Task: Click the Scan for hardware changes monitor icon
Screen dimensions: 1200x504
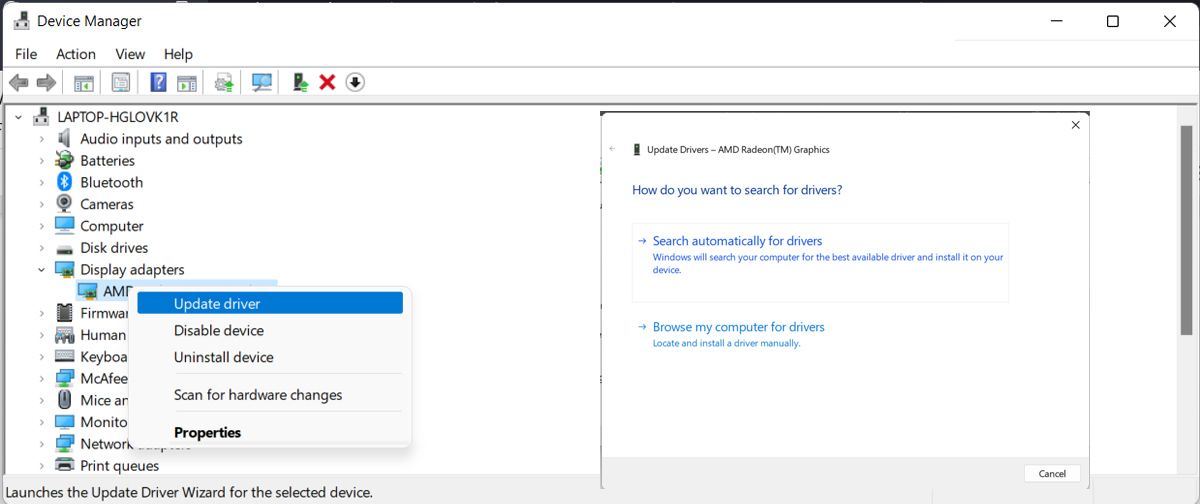Action: (262, 82)
